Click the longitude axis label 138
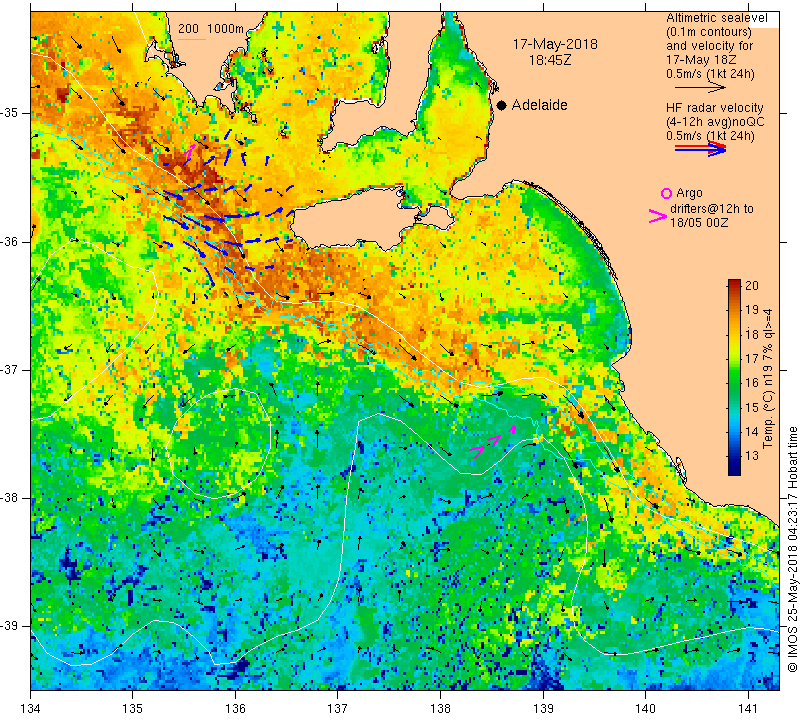The height and width of the screenshot is (720, 800). pos(440,708)
